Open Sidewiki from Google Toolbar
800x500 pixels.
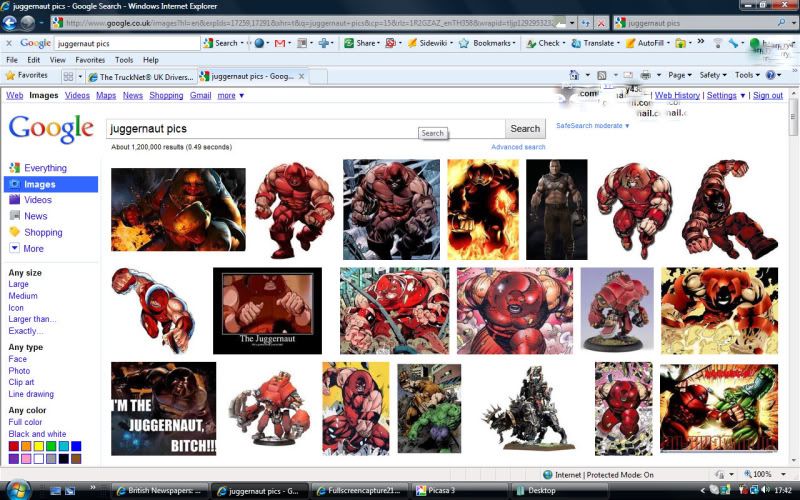pos(430,43)
